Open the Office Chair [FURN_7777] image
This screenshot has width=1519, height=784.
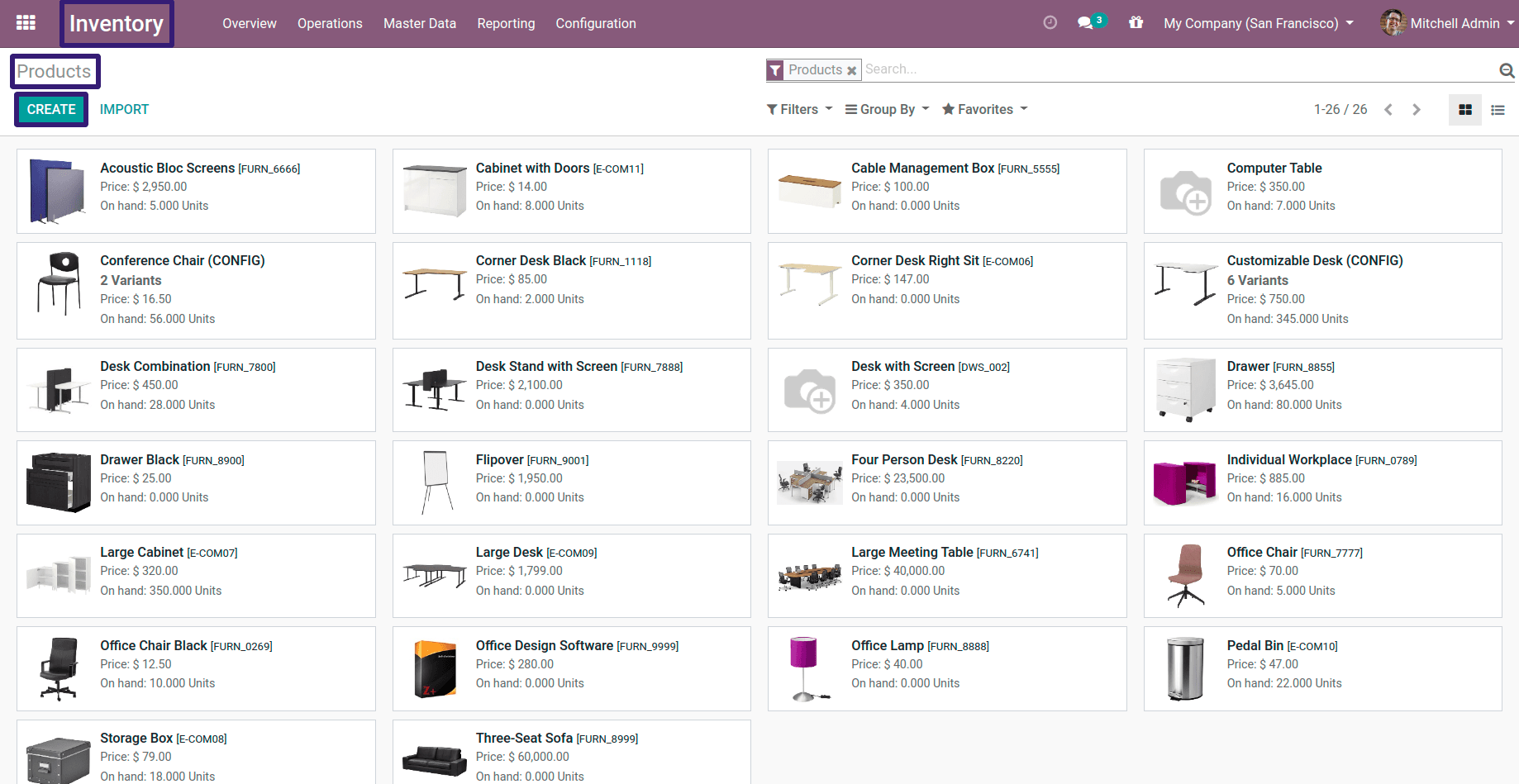(1186, 576)
